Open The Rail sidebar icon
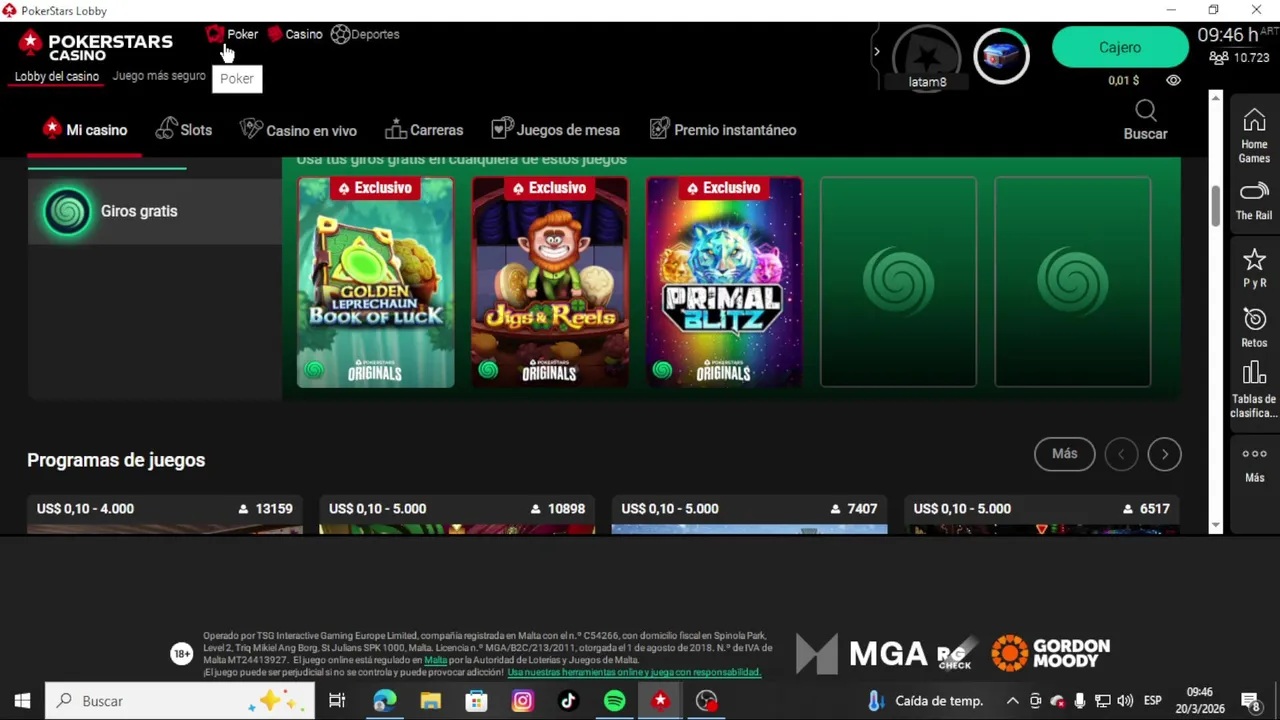The image size is (1280, 720). 1254,201
